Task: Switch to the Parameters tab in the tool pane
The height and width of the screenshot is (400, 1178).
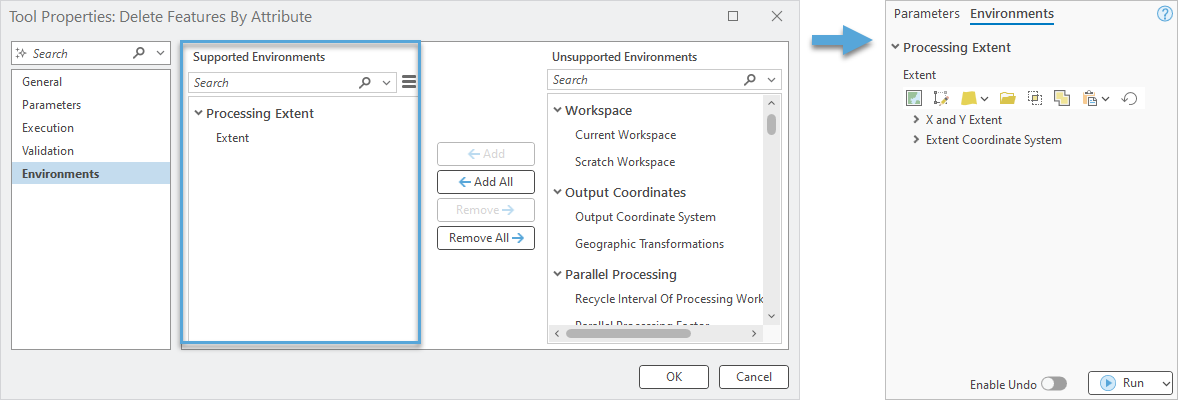Action: pyautogui.click(x=926, y=14)
